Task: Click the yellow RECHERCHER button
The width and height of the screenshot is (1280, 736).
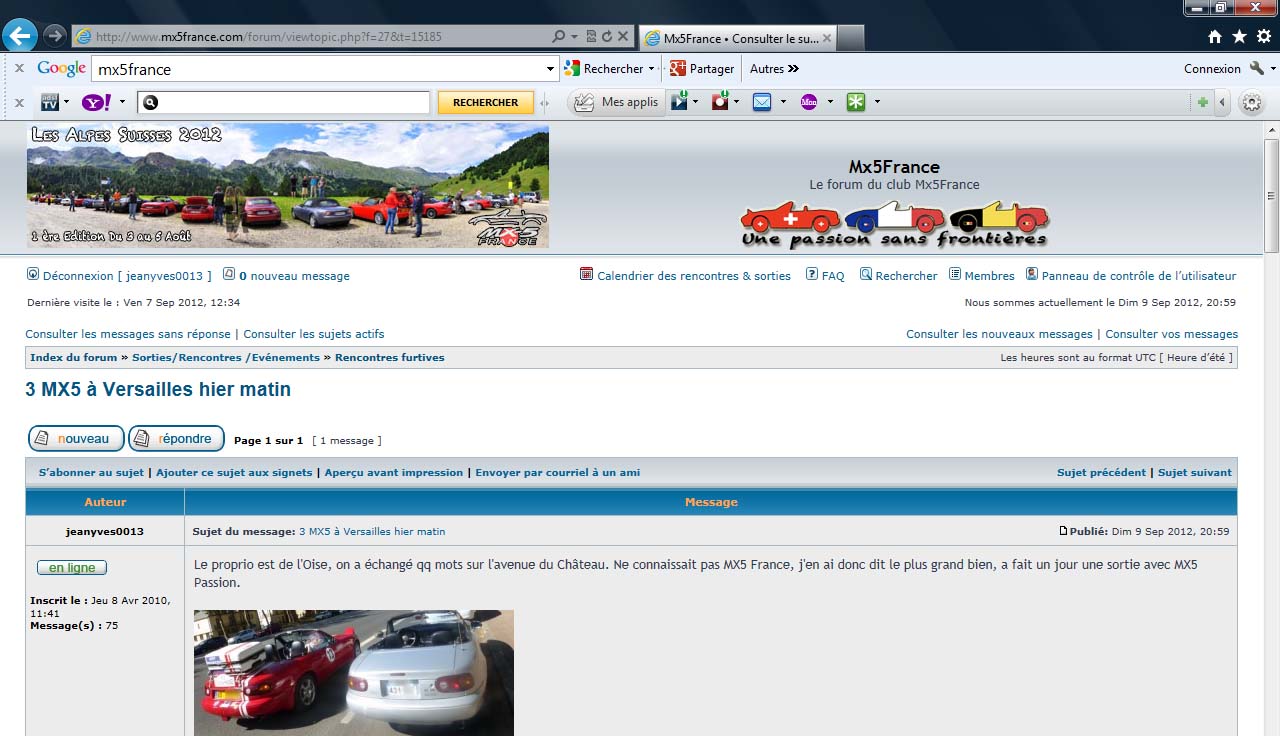Action: [486, 102]
